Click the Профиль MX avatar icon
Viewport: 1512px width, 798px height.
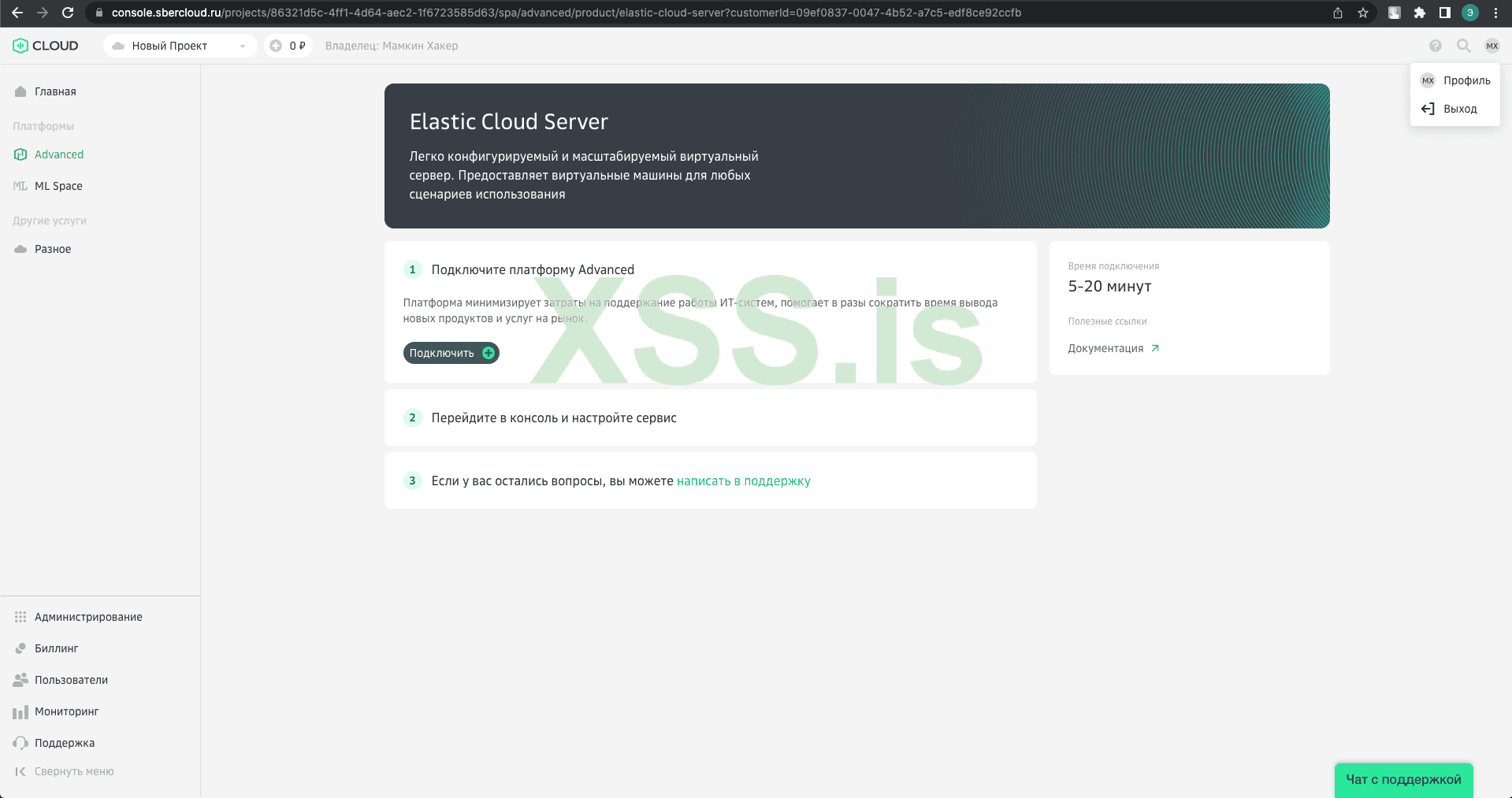tap(1428, 80)
